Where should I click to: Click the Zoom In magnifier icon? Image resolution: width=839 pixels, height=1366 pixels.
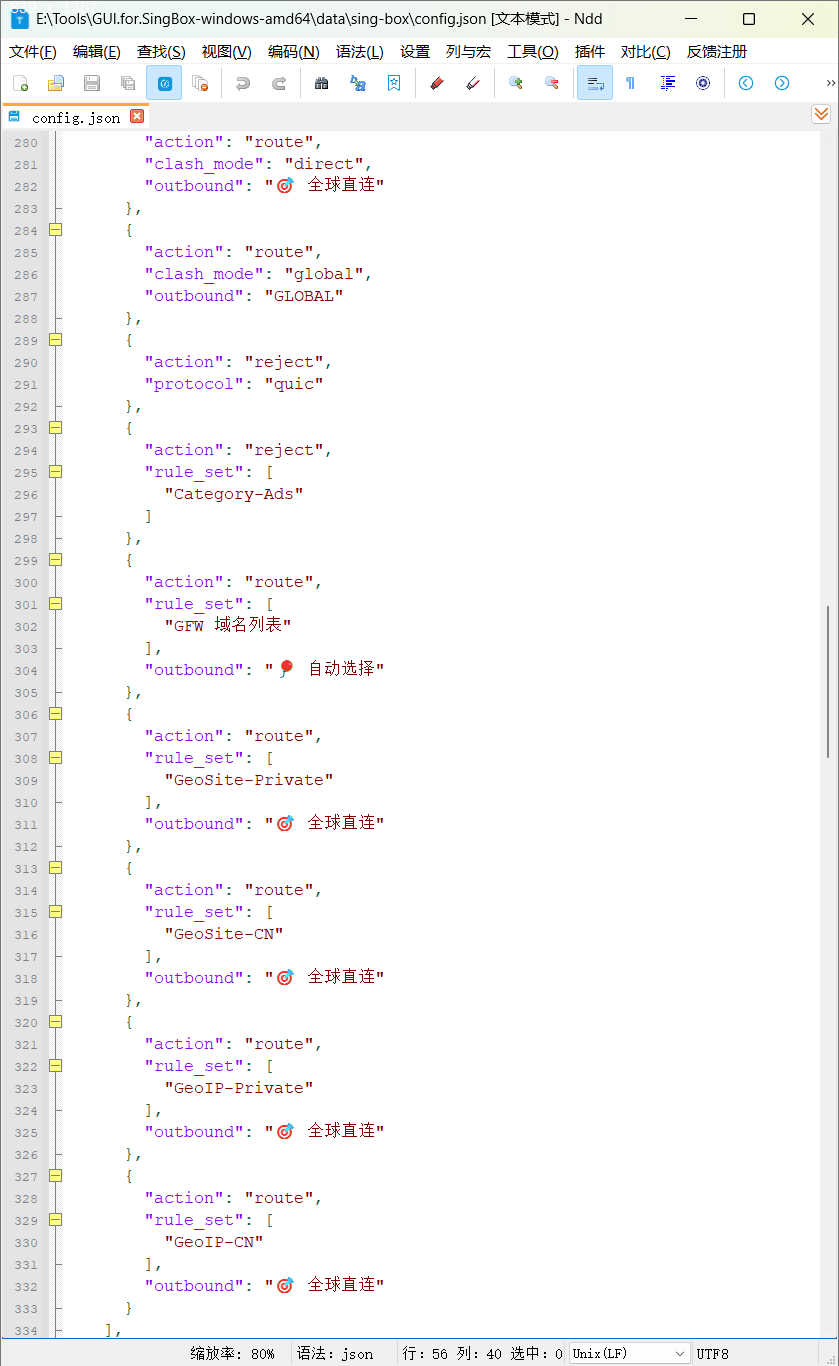pyautogui.click(x=516, y=83)
